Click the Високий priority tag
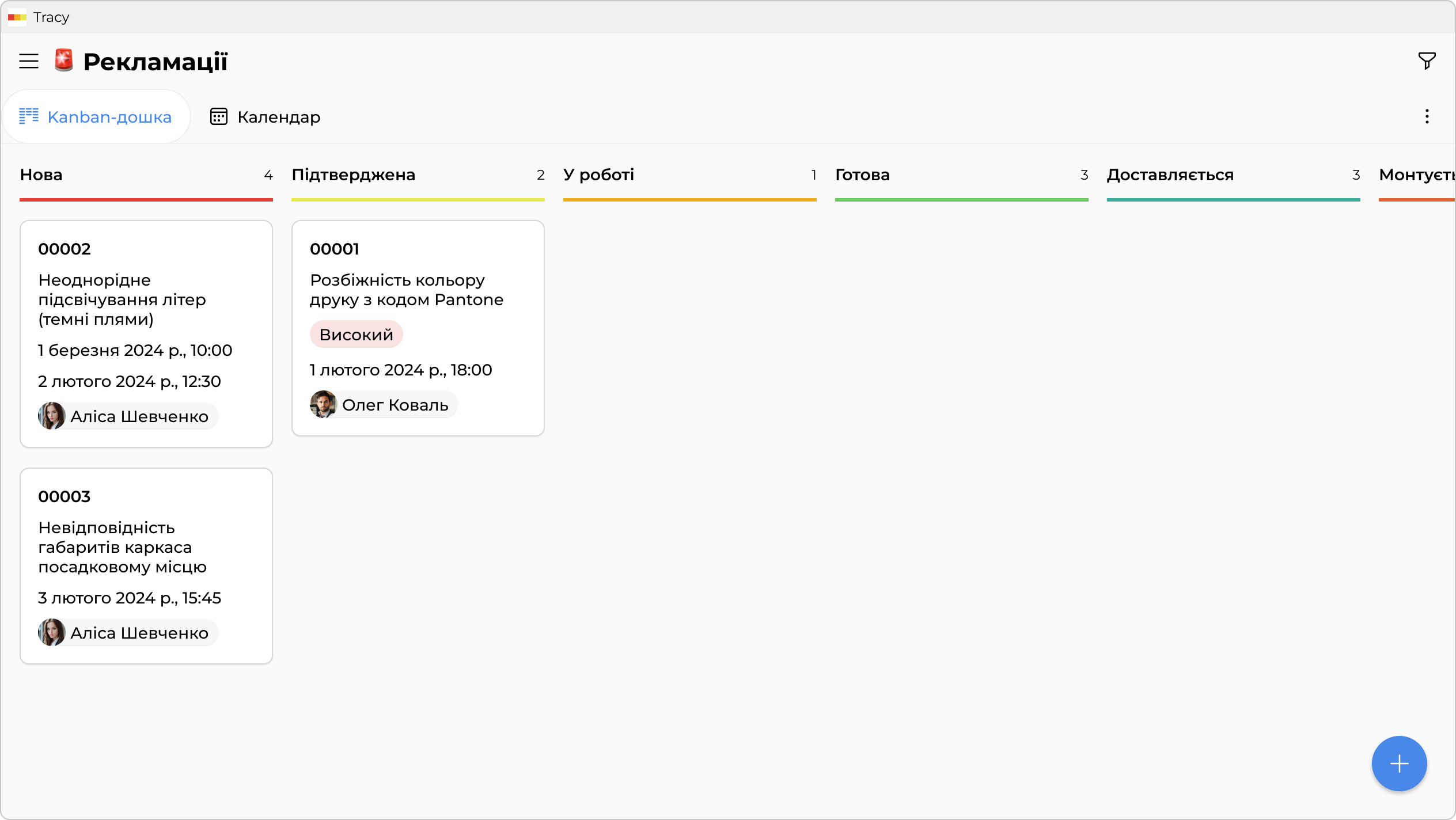This screenshot has height=820, width=1456. pyautogui.click(x=356, y=335)
